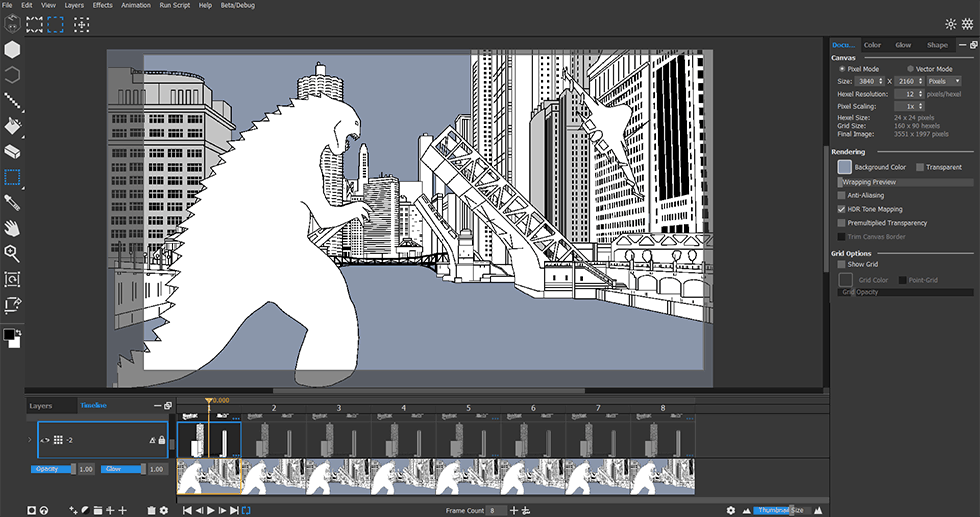The image size is (980, 517).
Task: Click the layer mask circle icon at bottom
Action: 31,511
